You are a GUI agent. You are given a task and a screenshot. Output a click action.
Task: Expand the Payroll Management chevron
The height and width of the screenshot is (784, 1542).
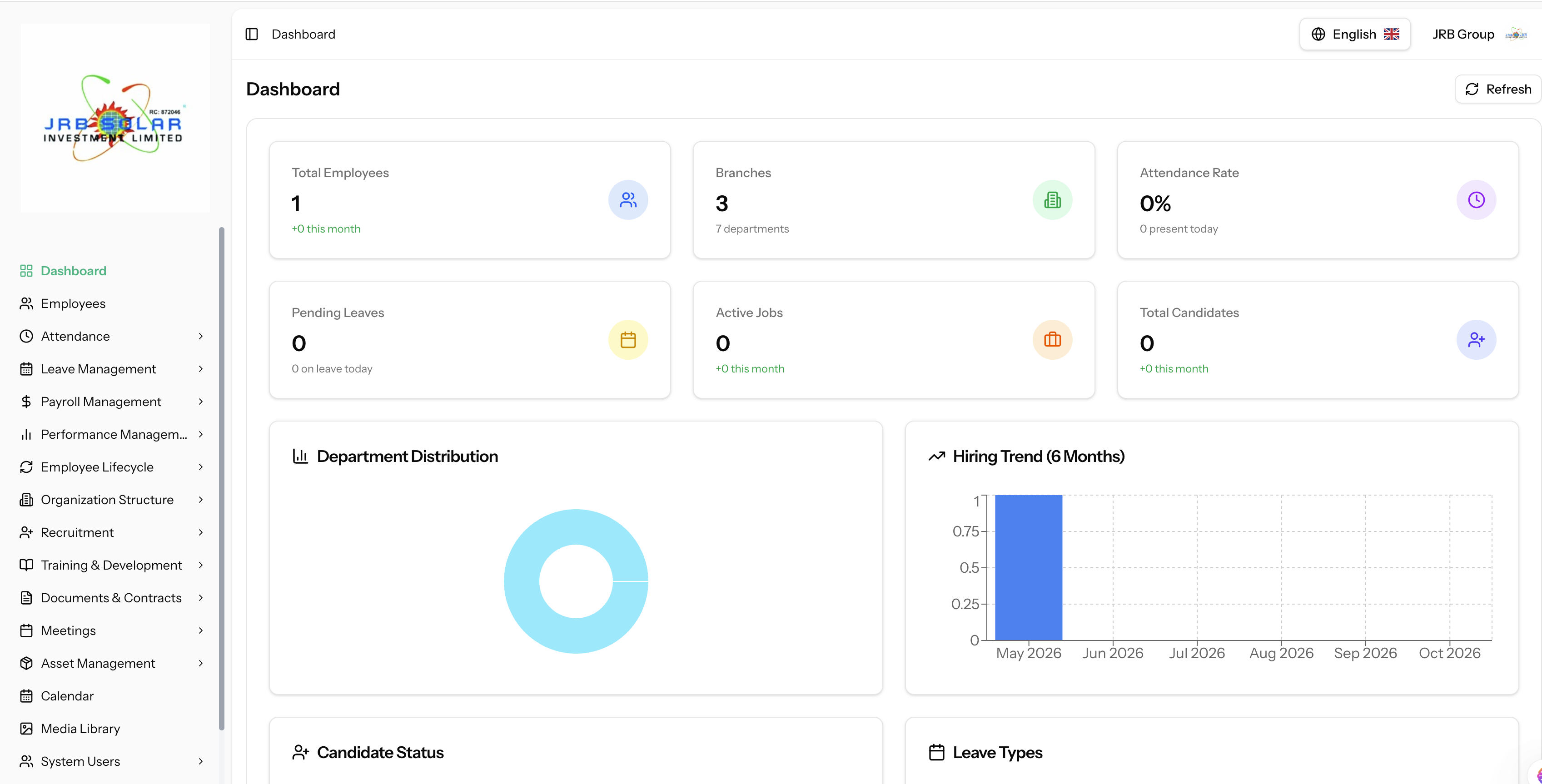click(x=200, y=402)
